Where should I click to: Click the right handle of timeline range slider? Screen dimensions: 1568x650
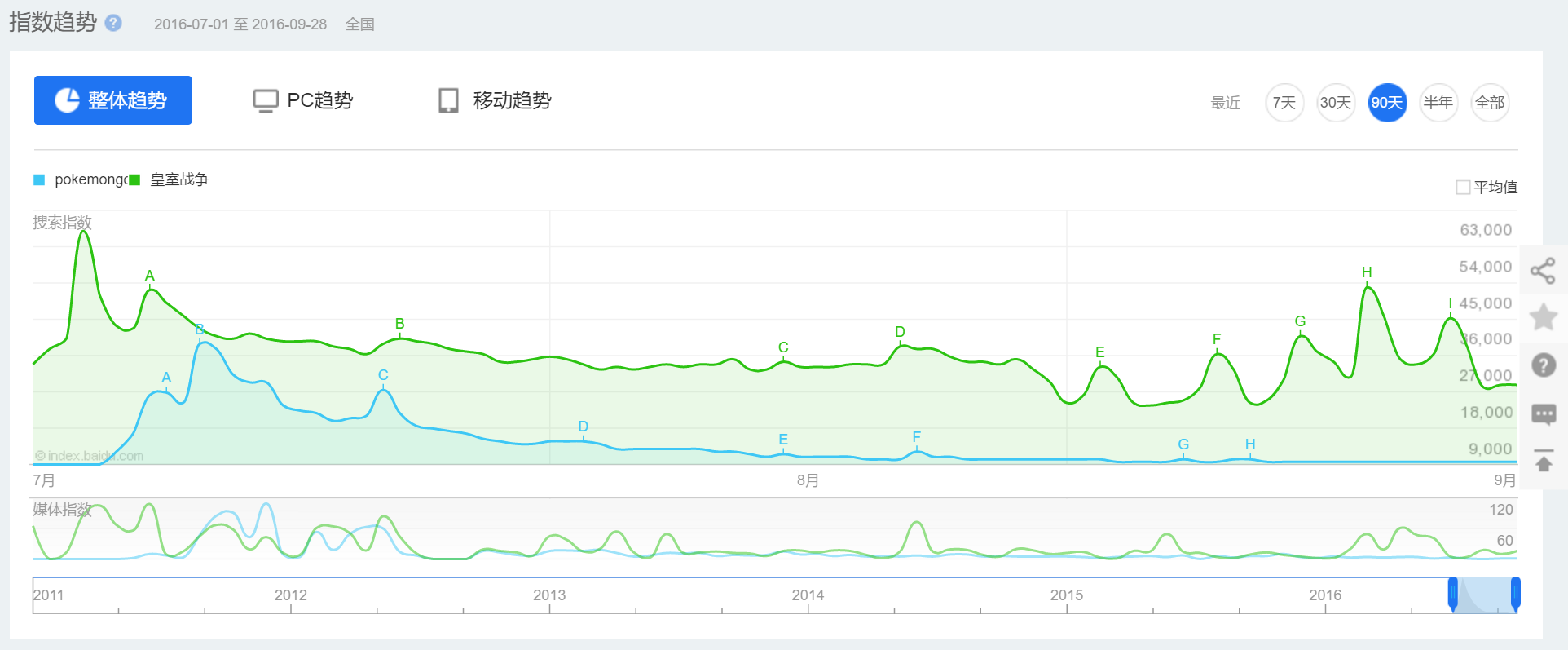coord(1516,595)
